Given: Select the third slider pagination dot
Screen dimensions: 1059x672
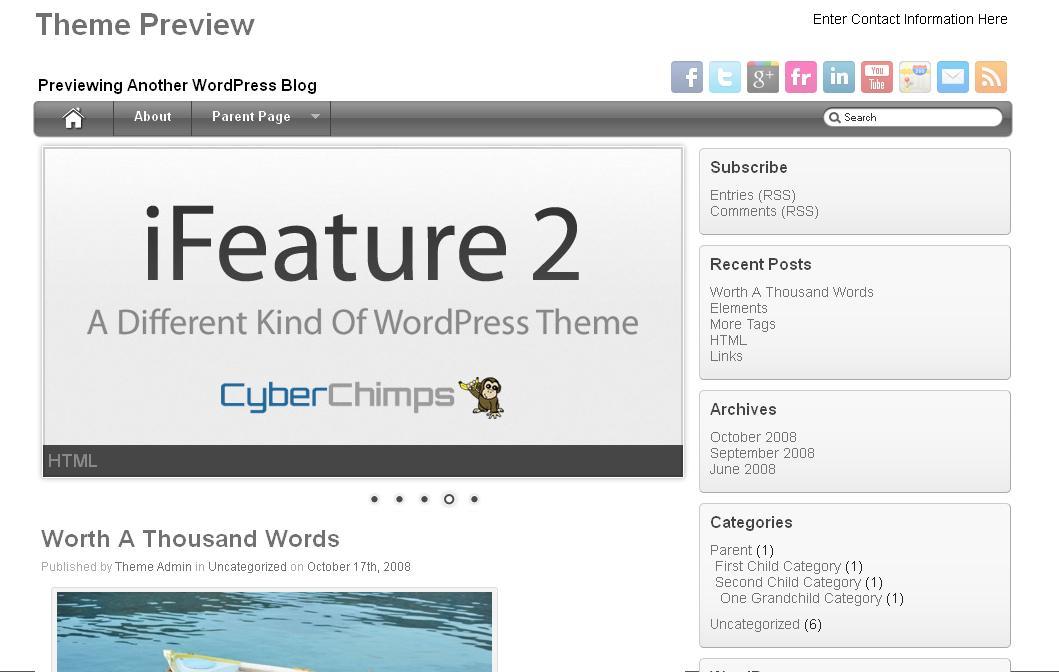Looking at the screenshot, I should coord(424,499).
